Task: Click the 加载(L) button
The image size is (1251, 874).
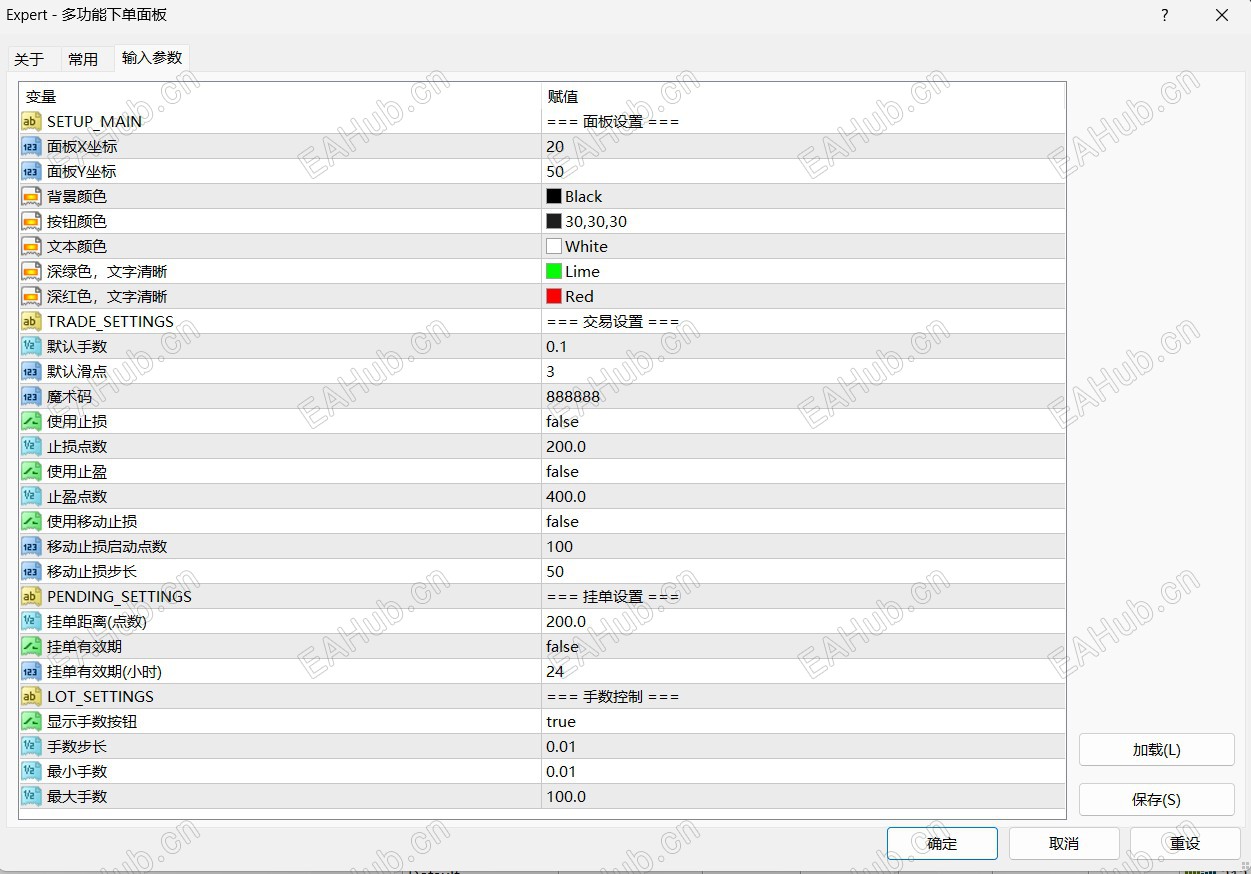Action: point(1156,750)
